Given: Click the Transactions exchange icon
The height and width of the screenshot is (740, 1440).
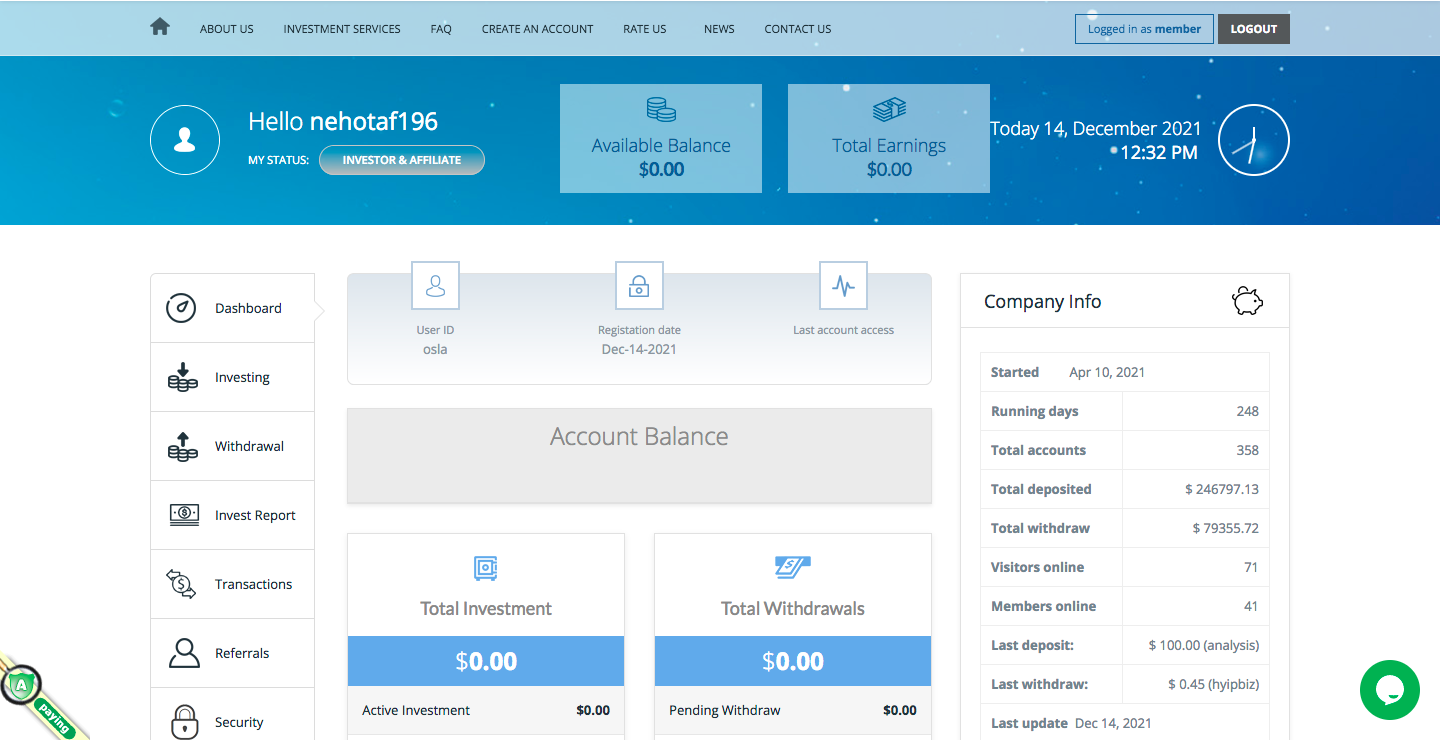Looking at the screenshot, I should [x=181, y=584].
